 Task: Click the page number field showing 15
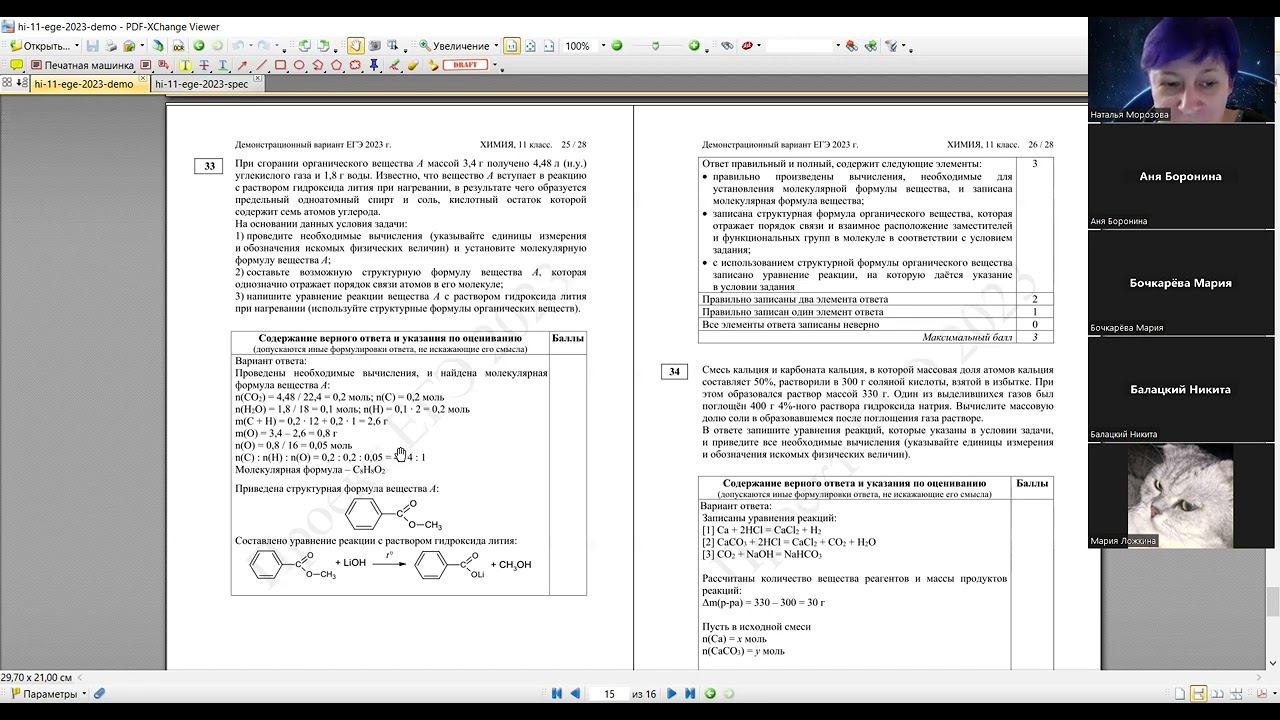point(608,694)
